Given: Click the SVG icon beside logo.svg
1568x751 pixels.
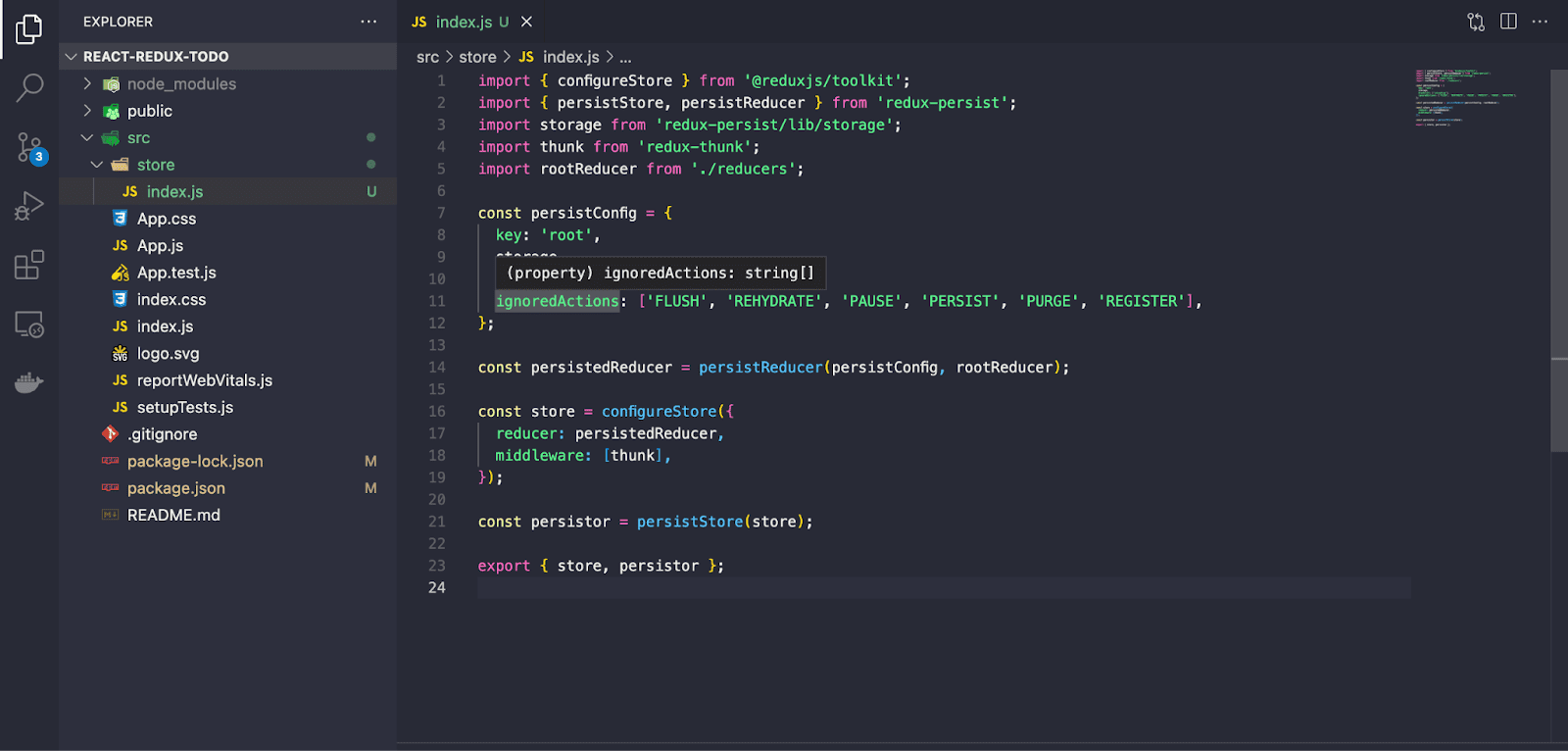Looking at the screenshot, I should pos(120,354).
